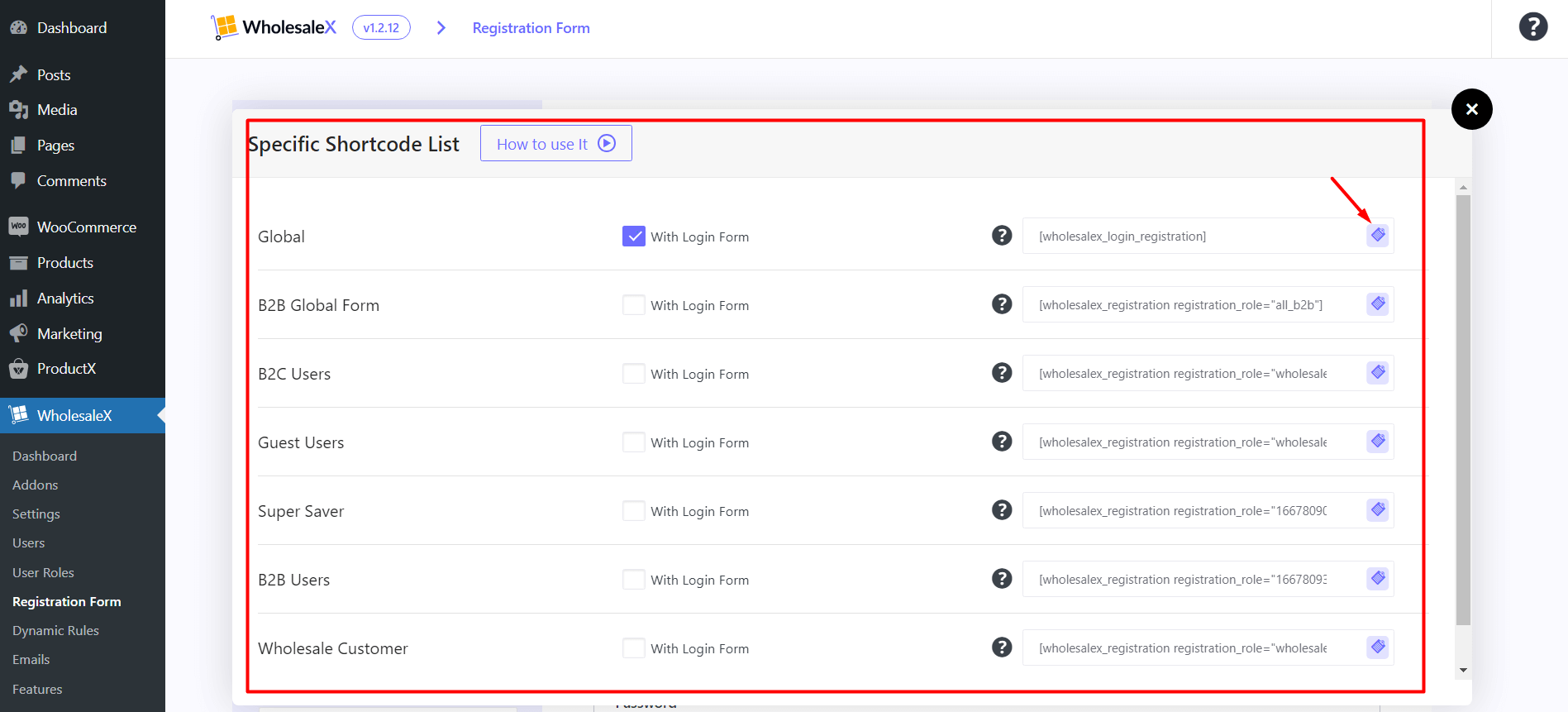Screen dimensions: 1568x712
Task: Enable With Login Form for B2B Global Form
Action: [634, 305]
